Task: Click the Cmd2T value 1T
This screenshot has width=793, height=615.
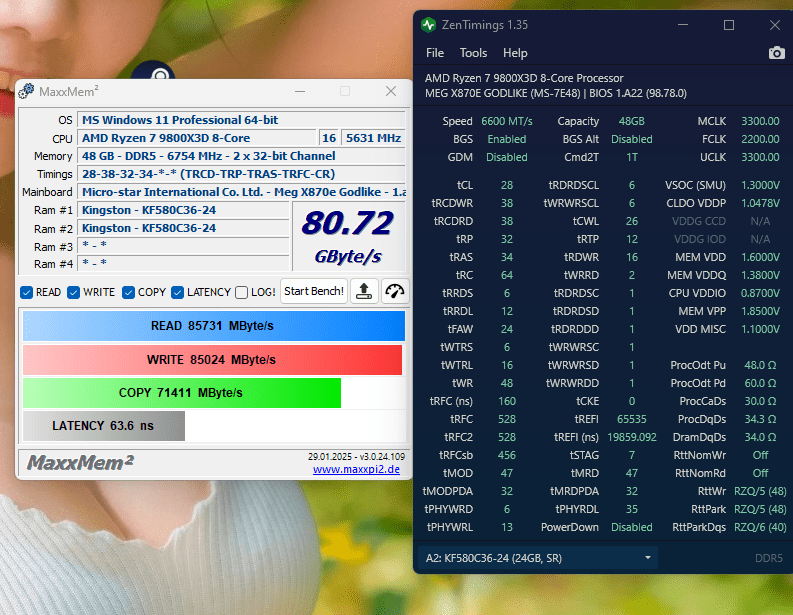Action: click(632, 157)
